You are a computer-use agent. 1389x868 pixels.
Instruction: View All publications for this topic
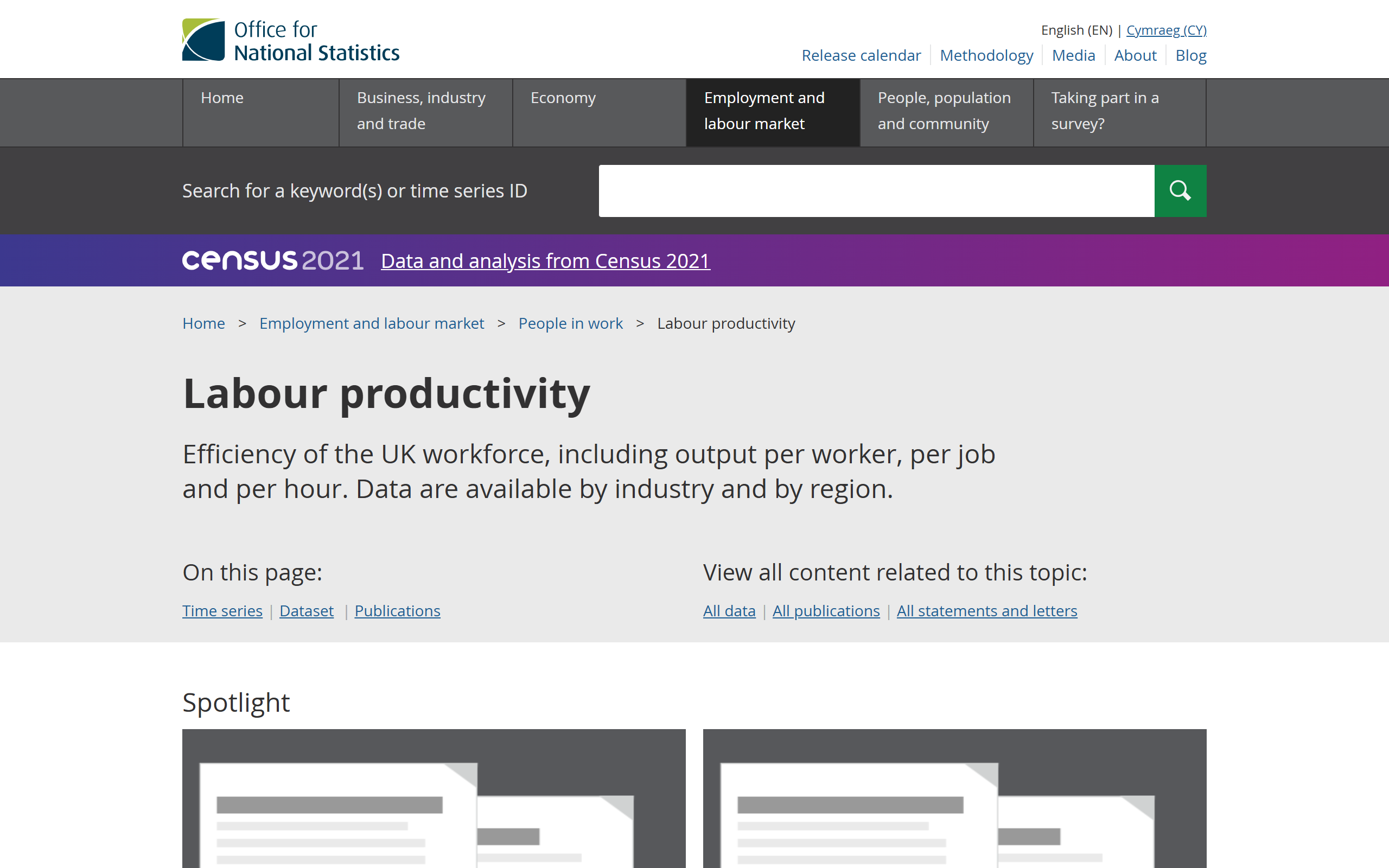pyautogui.click(x=826, y=611)
